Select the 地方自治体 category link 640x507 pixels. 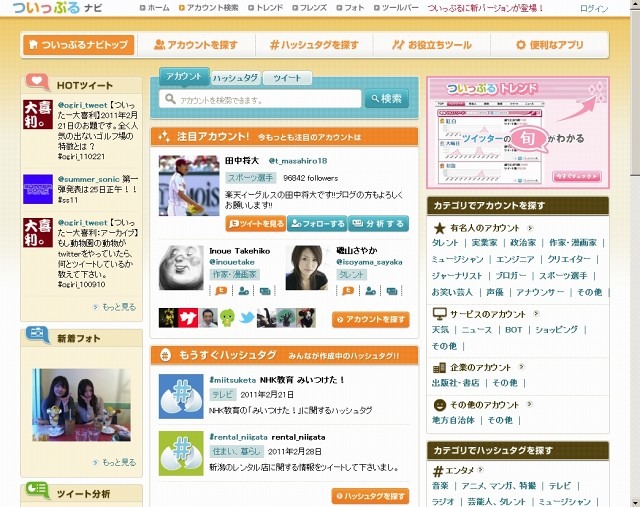pos(453,420)
